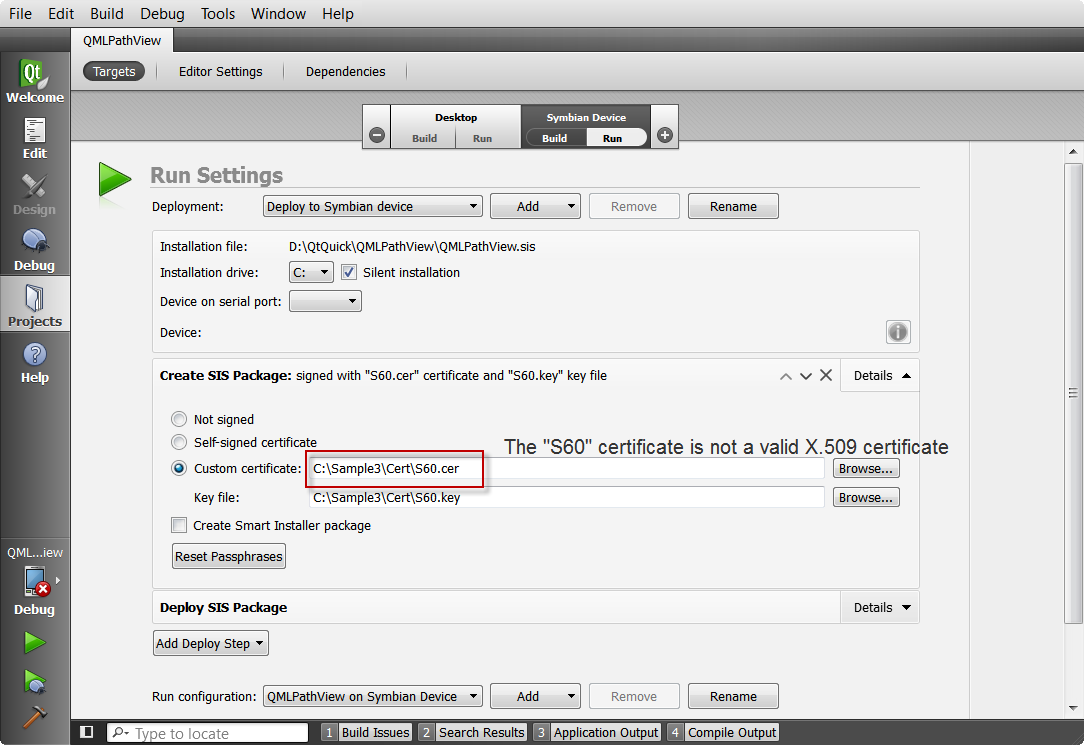1084x745 pixels.
Task: Click the QMLPathView target selector icon
Action: tap(35, 581)
